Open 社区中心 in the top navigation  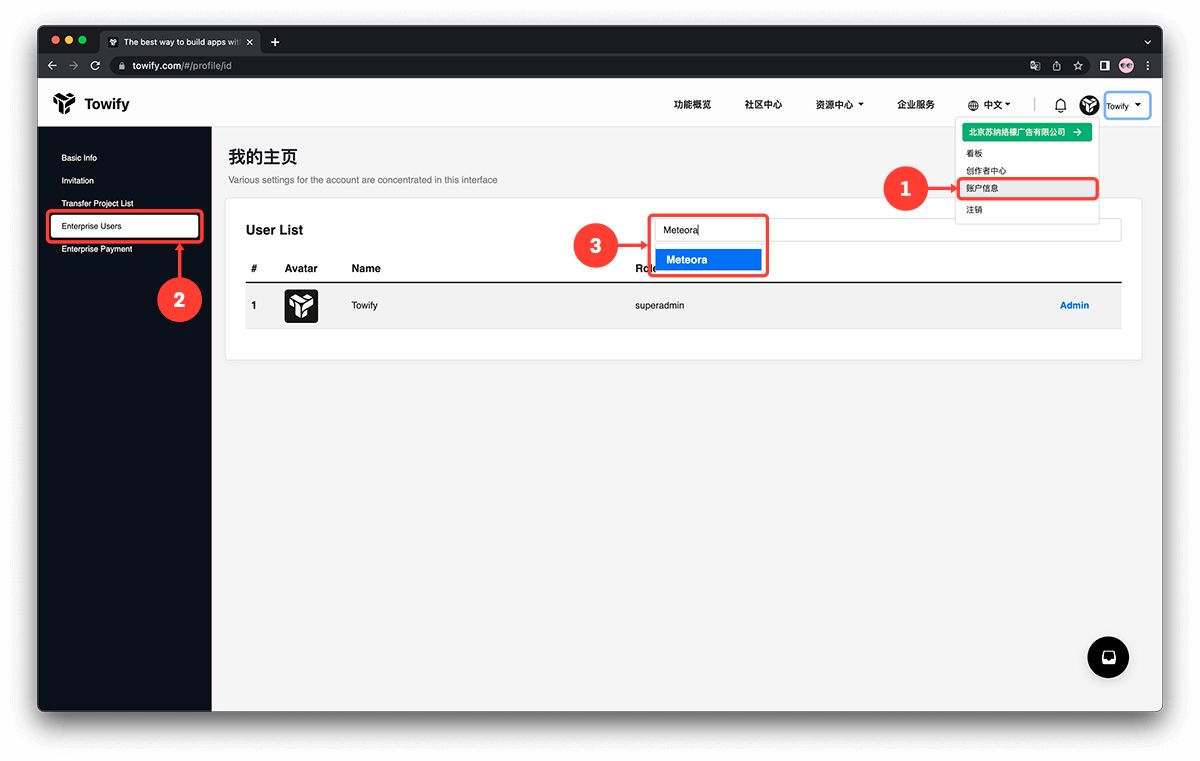pos(763,105)
